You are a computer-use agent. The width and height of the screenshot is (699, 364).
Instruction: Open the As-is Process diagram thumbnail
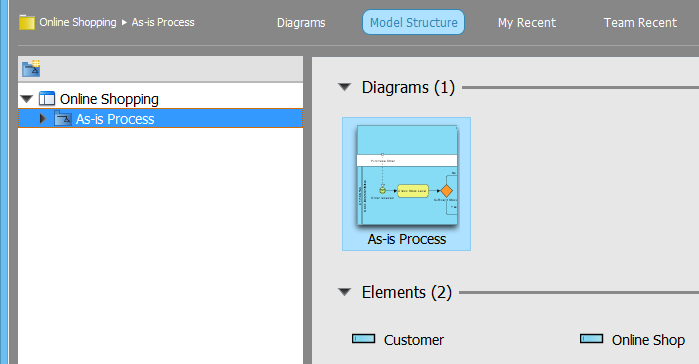407,176
